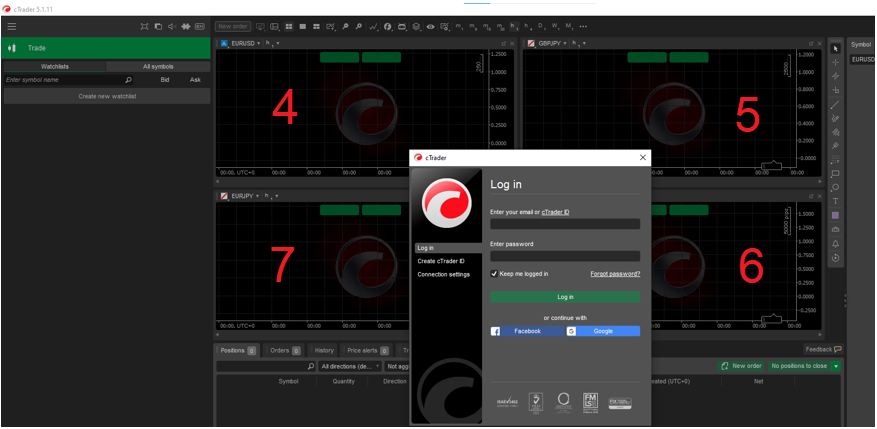The image size is (877, 429).
Task: Click the email or cTrader ID field
Action: 565,224
